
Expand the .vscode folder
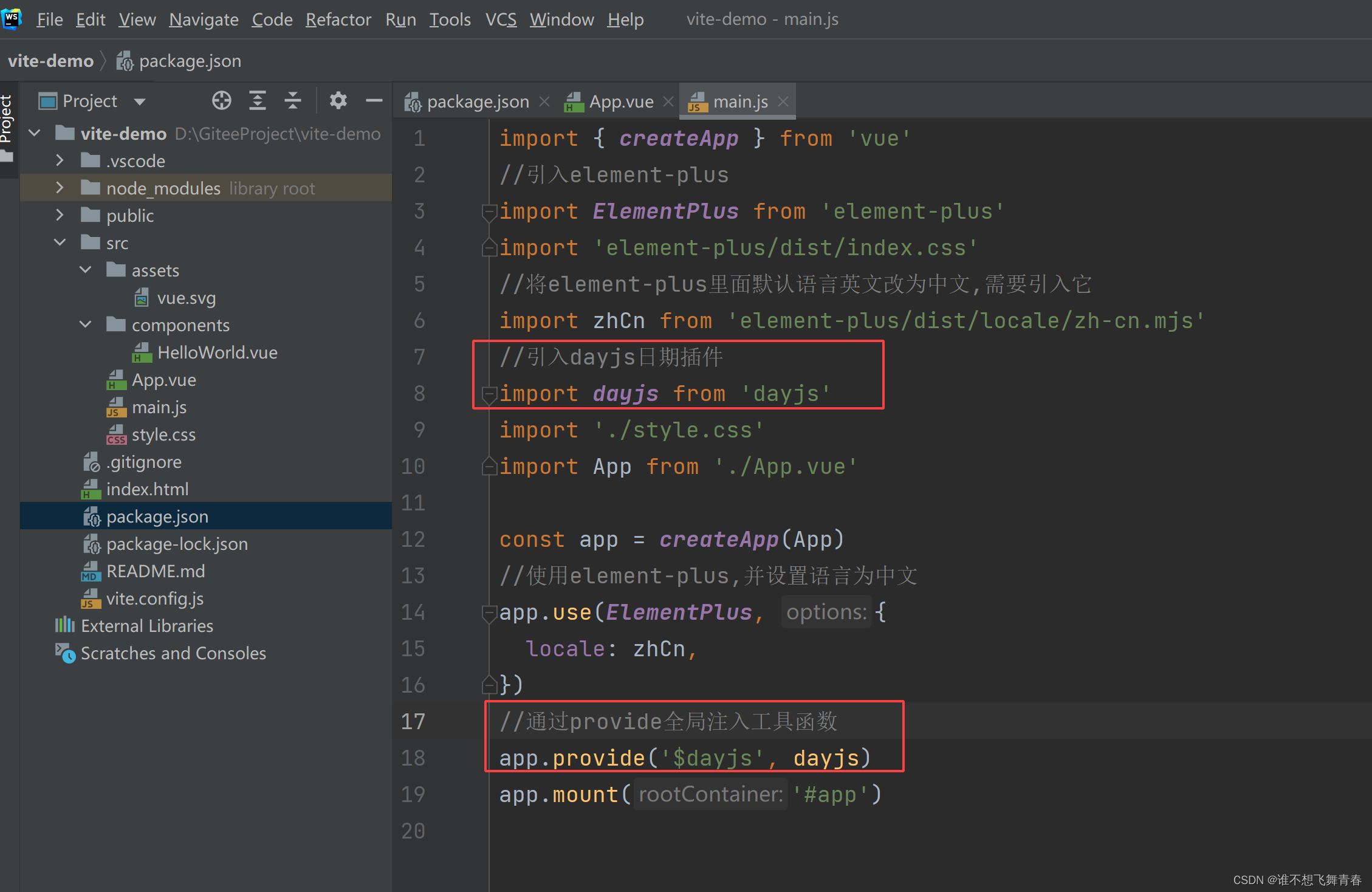coord(60,160)
